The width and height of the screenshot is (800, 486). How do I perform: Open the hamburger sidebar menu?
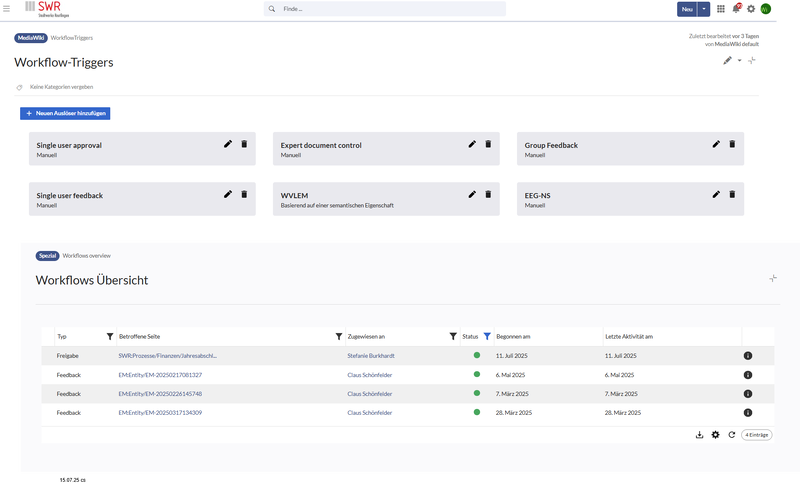tap(7, 9)
